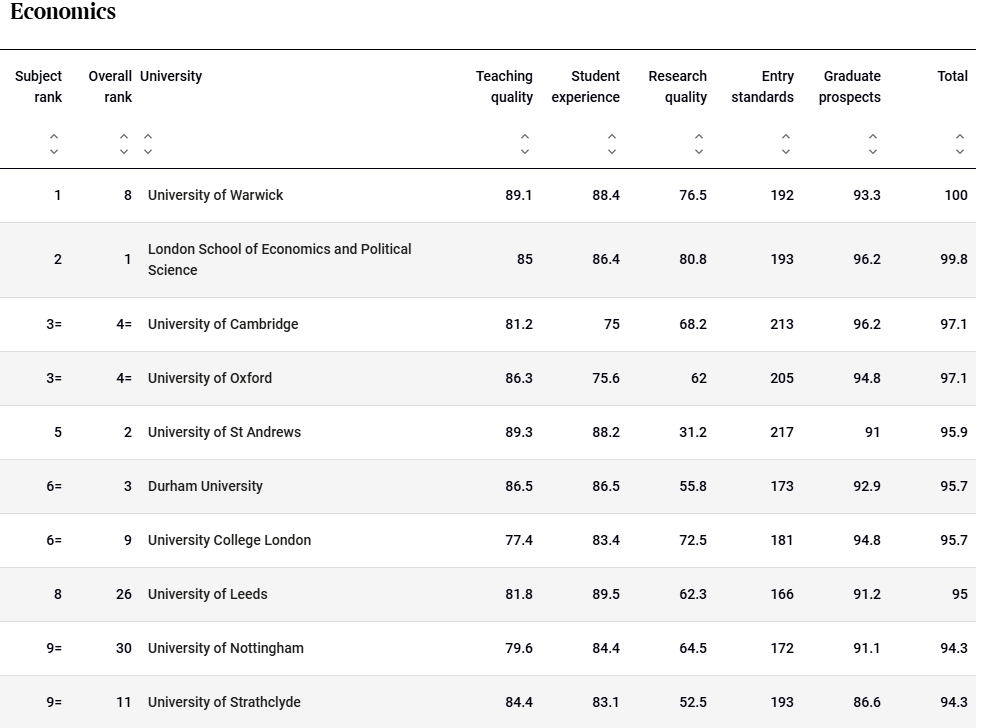Click the Teaching quality column header
Screen dimensions: 981x728
504,86
